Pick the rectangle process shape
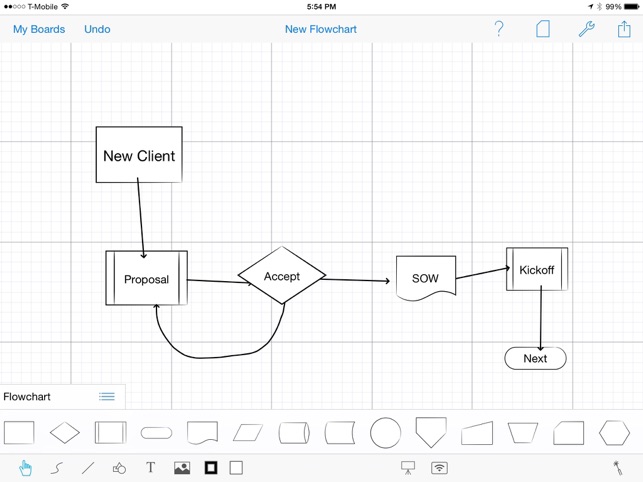The height and width of the screenshot is (482, 643). 19,432
